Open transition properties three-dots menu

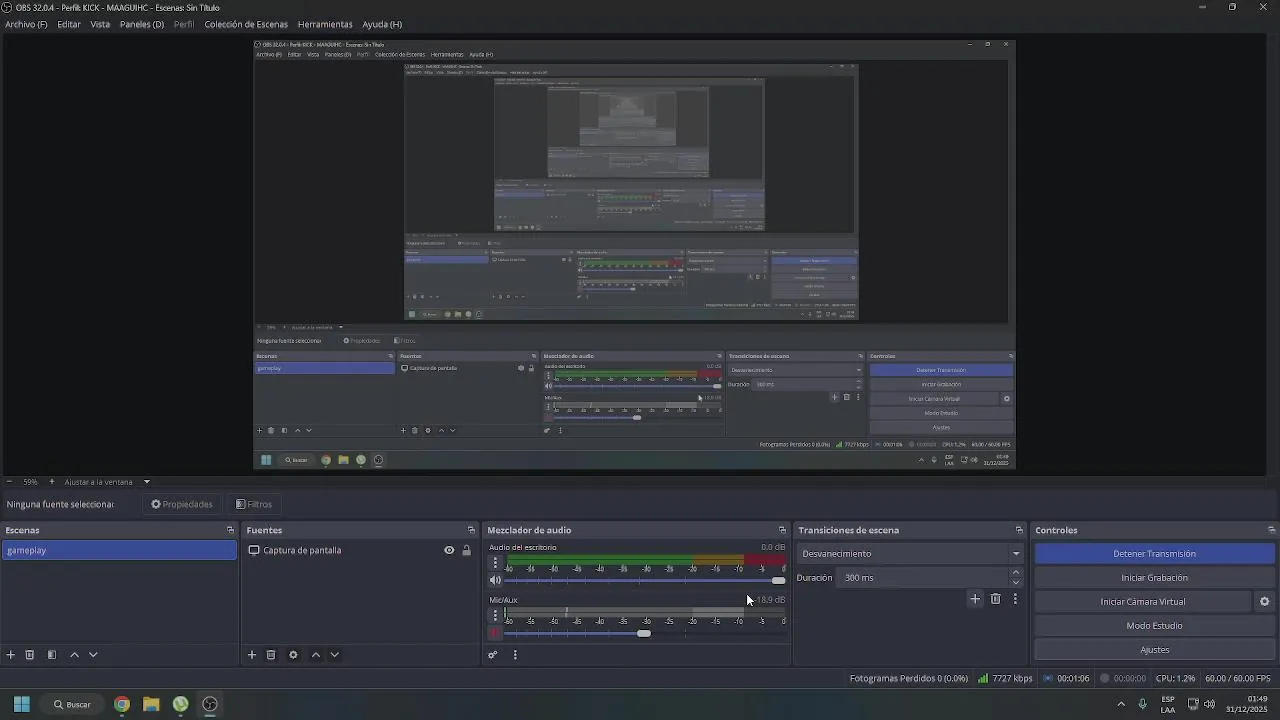pos(1015,599)
